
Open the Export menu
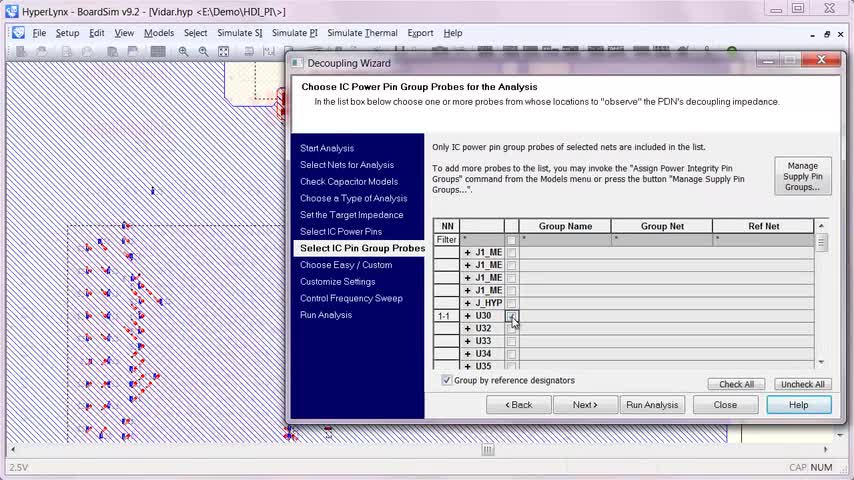(420, 33)
